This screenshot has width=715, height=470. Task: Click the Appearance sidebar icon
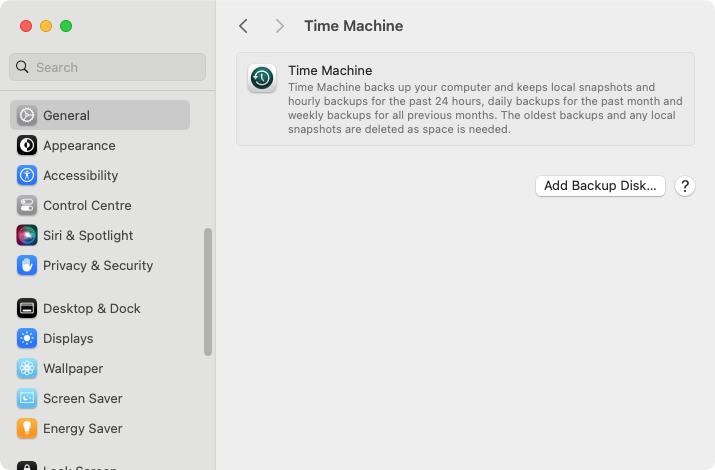tap(27, 145)
